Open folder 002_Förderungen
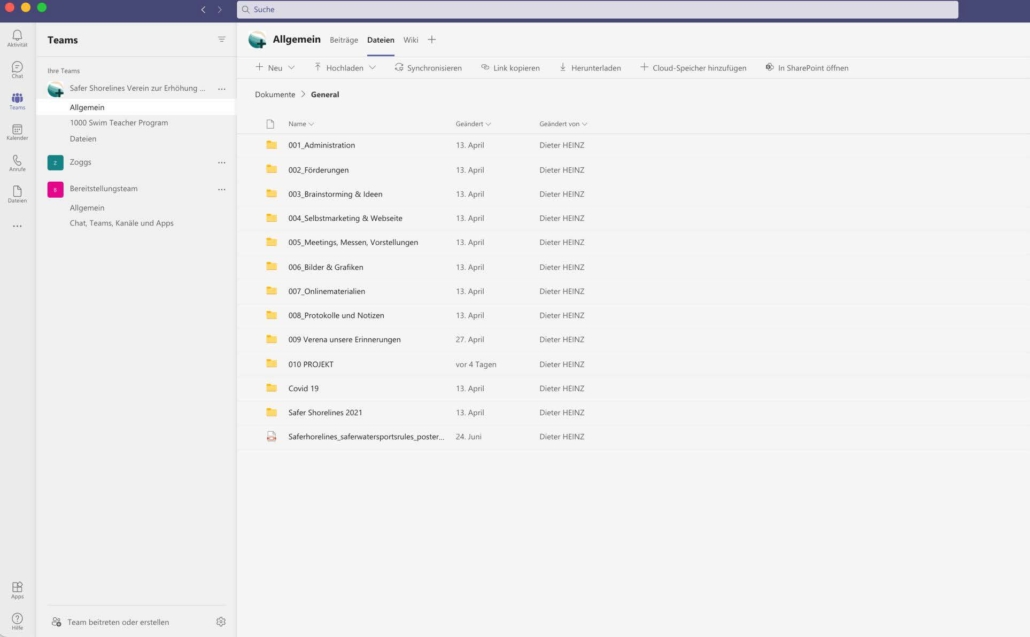Image resolution: width=1030 pixels, height=637 pixels. click(x=318, y=169)
